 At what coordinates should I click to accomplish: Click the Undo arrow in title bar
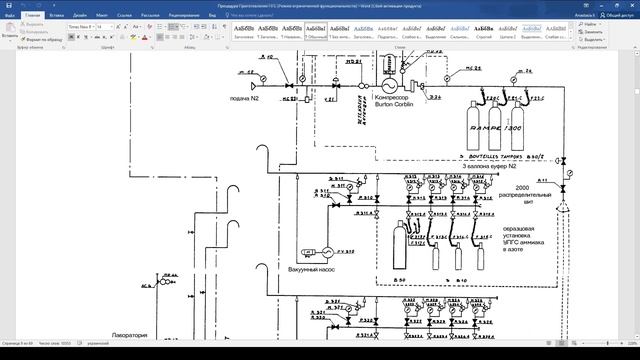tap(23, 5)
